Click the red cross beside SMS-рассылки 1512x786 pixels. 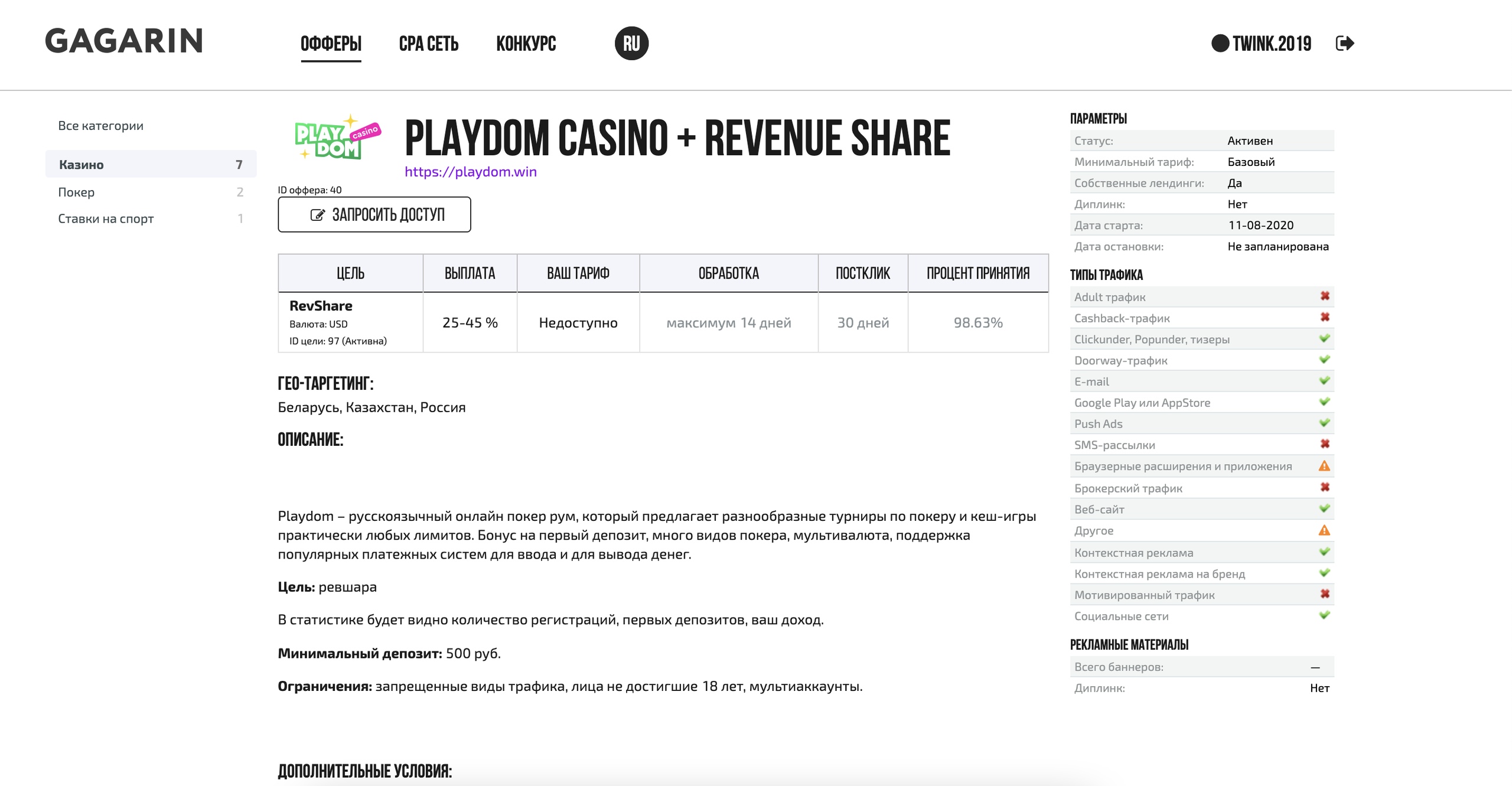[x=1325, y=444]
